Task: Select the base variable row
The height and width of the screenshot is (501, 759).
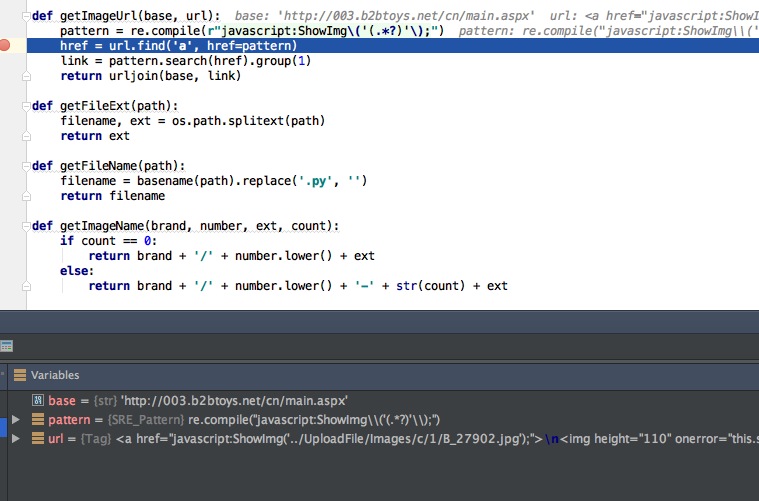Action: point(383,400)
